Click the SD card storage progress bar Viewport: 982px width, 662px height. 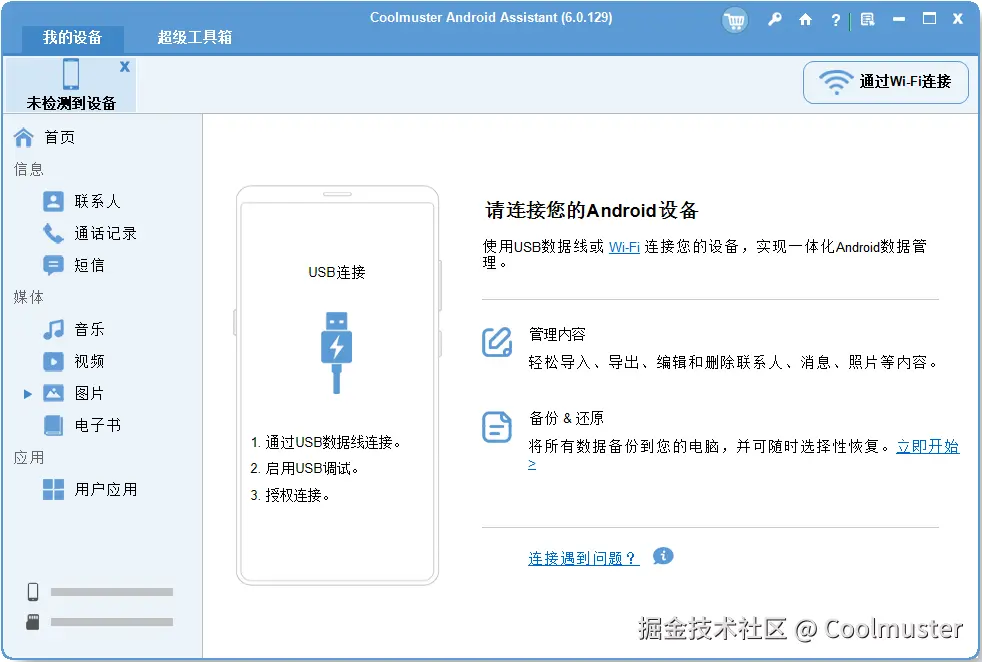[x=111, y=622]
